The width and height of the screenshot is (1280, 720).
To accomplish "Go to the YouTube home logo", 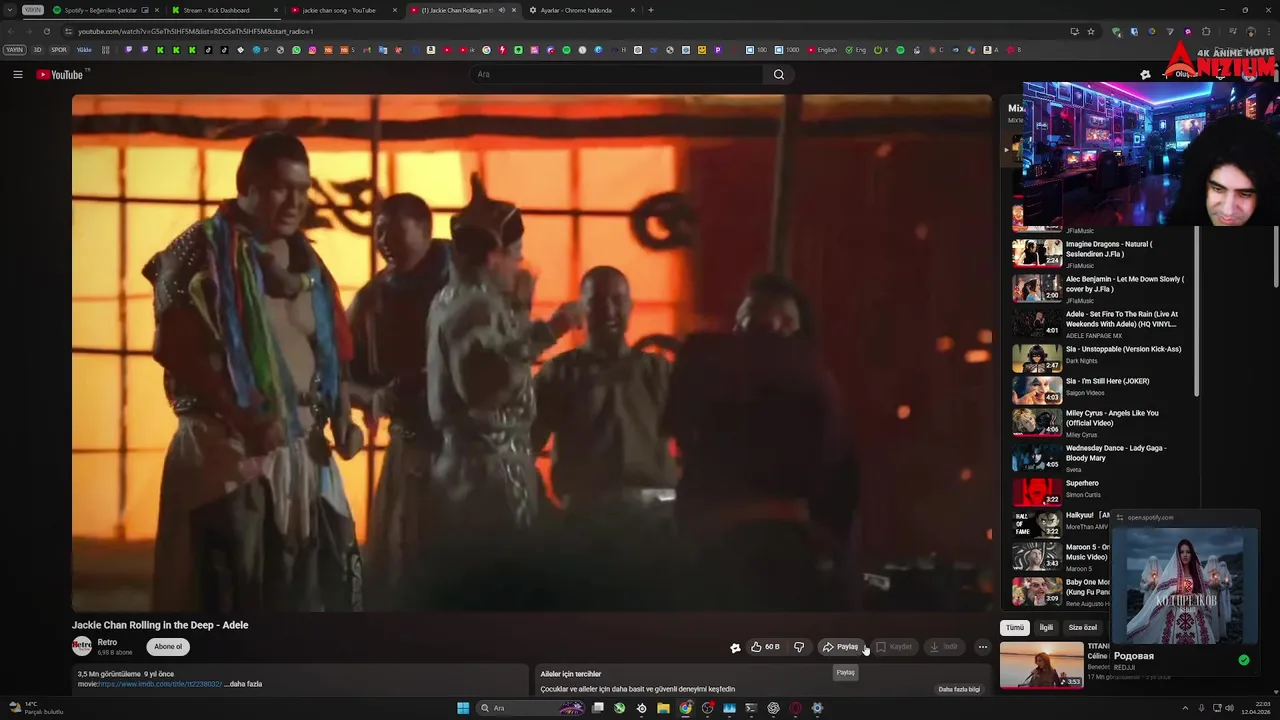I will point(60,74).
